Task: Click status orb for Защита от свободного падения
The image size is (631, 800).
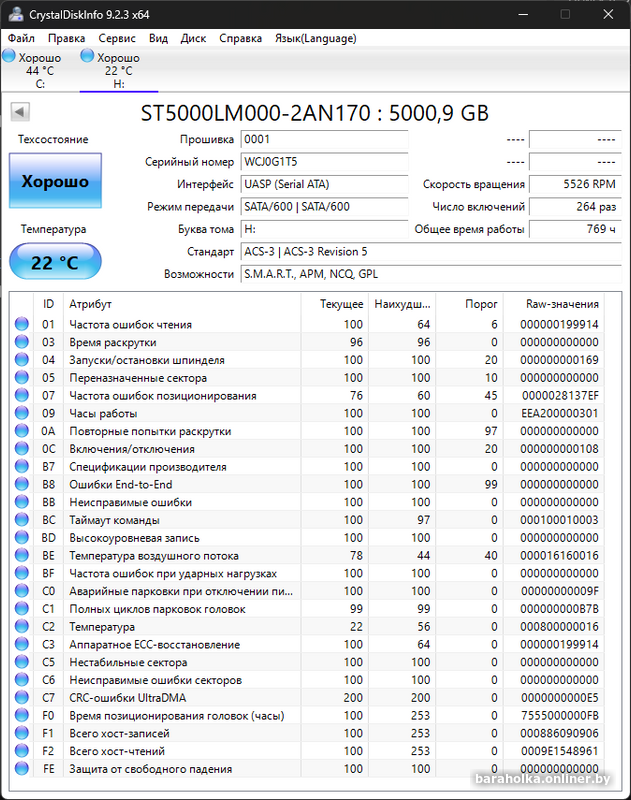Action: [x=22, y=769]
